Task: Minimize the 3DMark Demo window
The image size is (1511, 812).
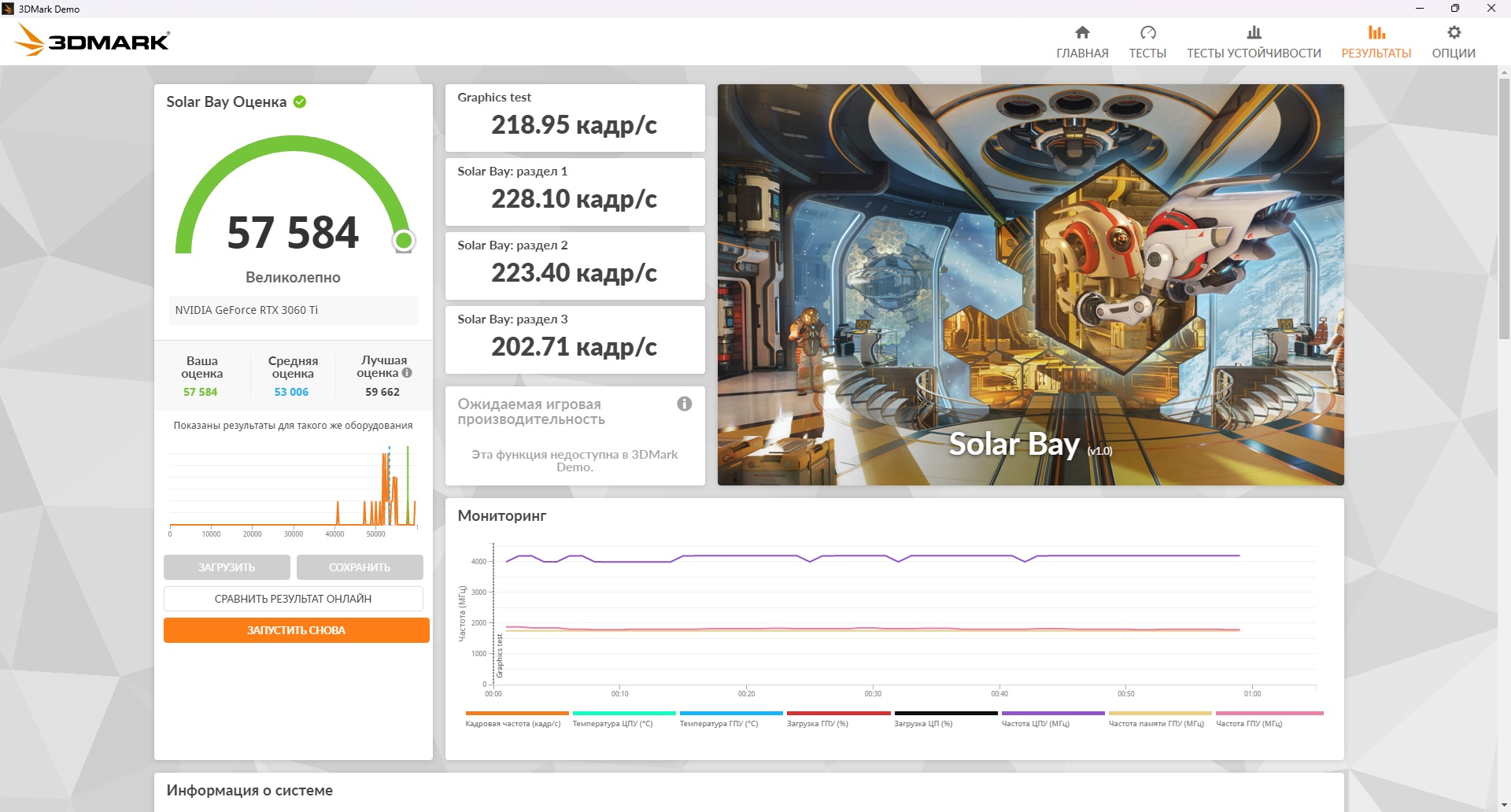Action: [1420, 9]
